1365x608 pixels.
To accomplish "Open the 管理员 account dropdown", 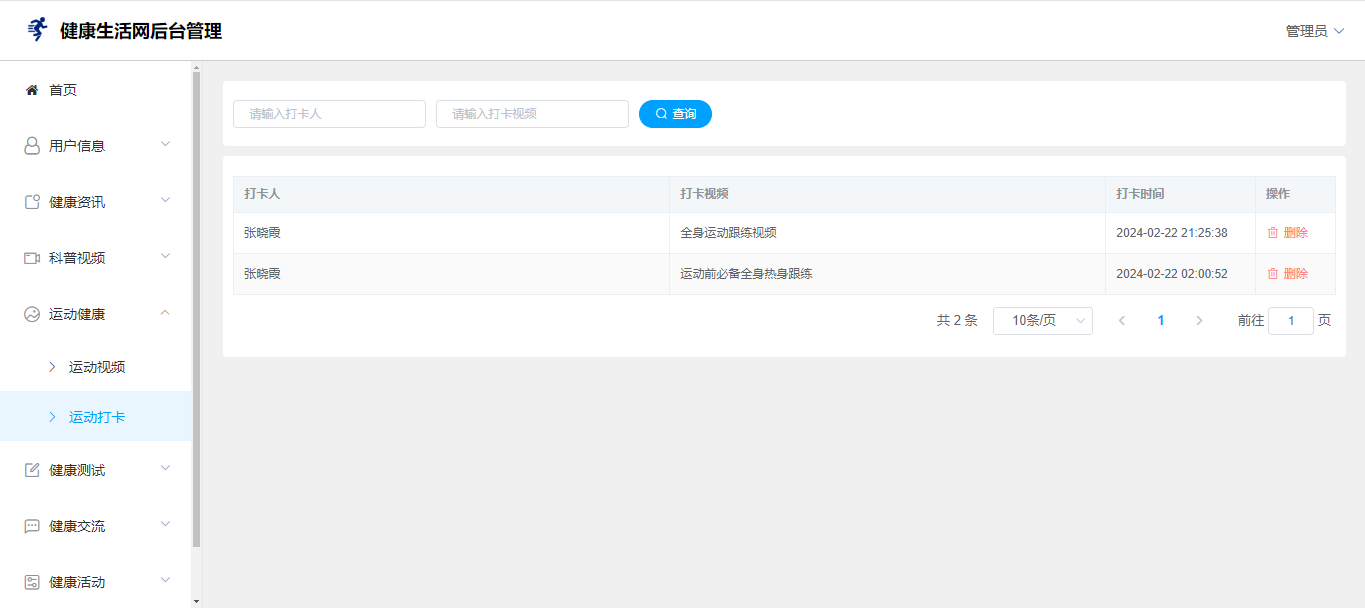I will [x=1314, y=31].
